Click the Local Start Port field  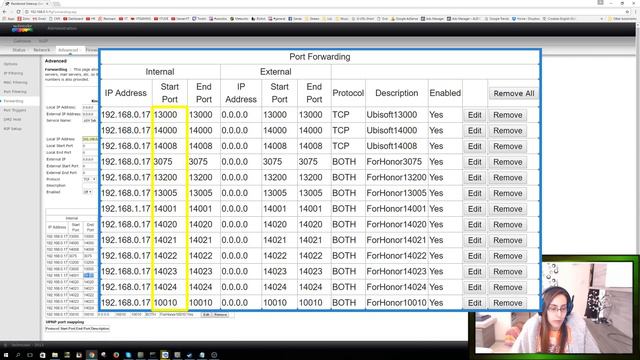coord(89,146)
